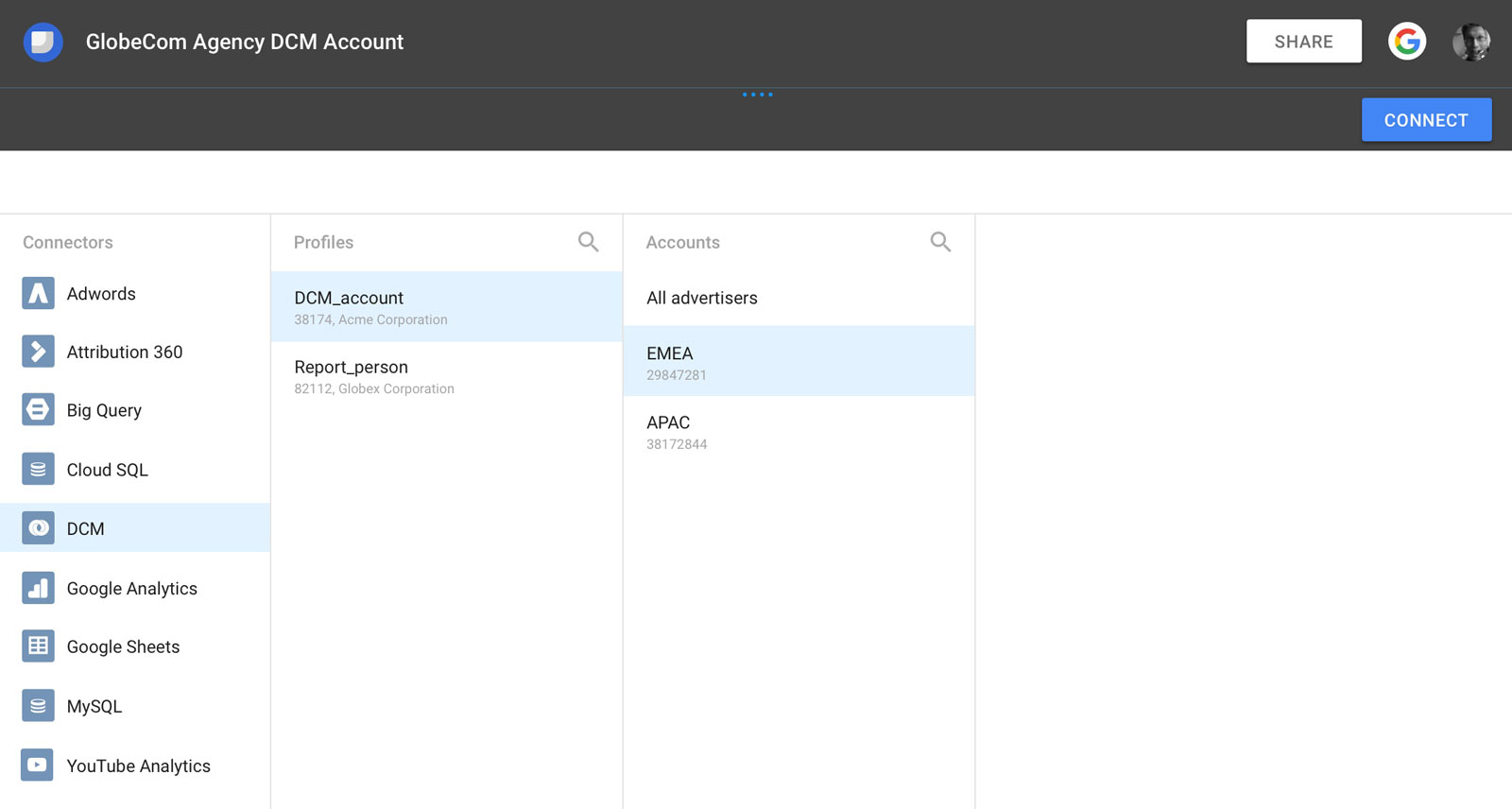Click the Adwords connector icon
Viewport: 1512px width, 809px height.
(38, 294)
